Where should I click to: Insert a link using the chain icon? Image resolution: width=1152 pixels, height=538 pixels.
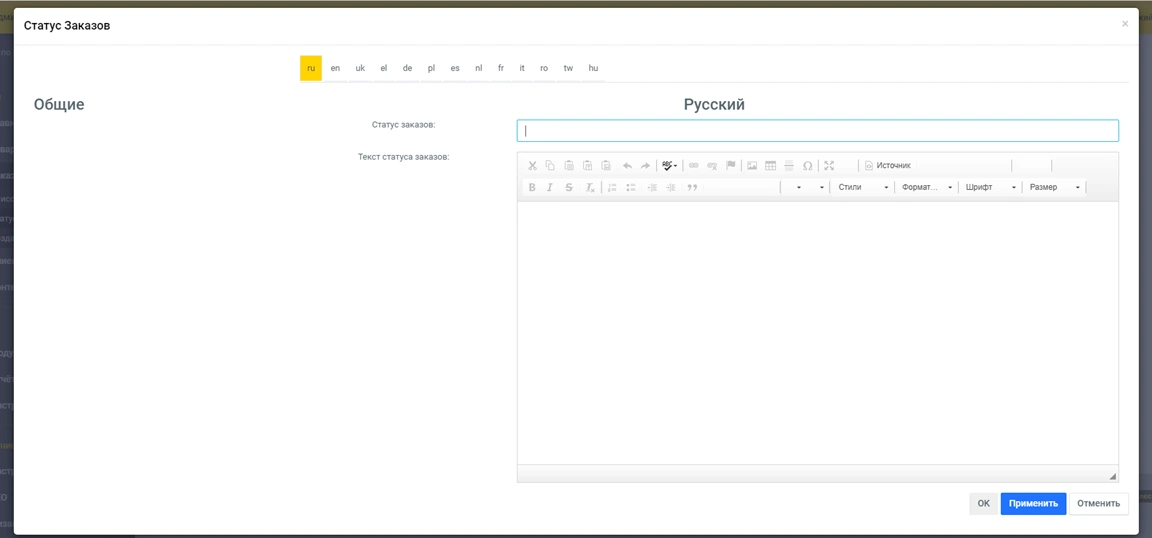click(694, 165)
